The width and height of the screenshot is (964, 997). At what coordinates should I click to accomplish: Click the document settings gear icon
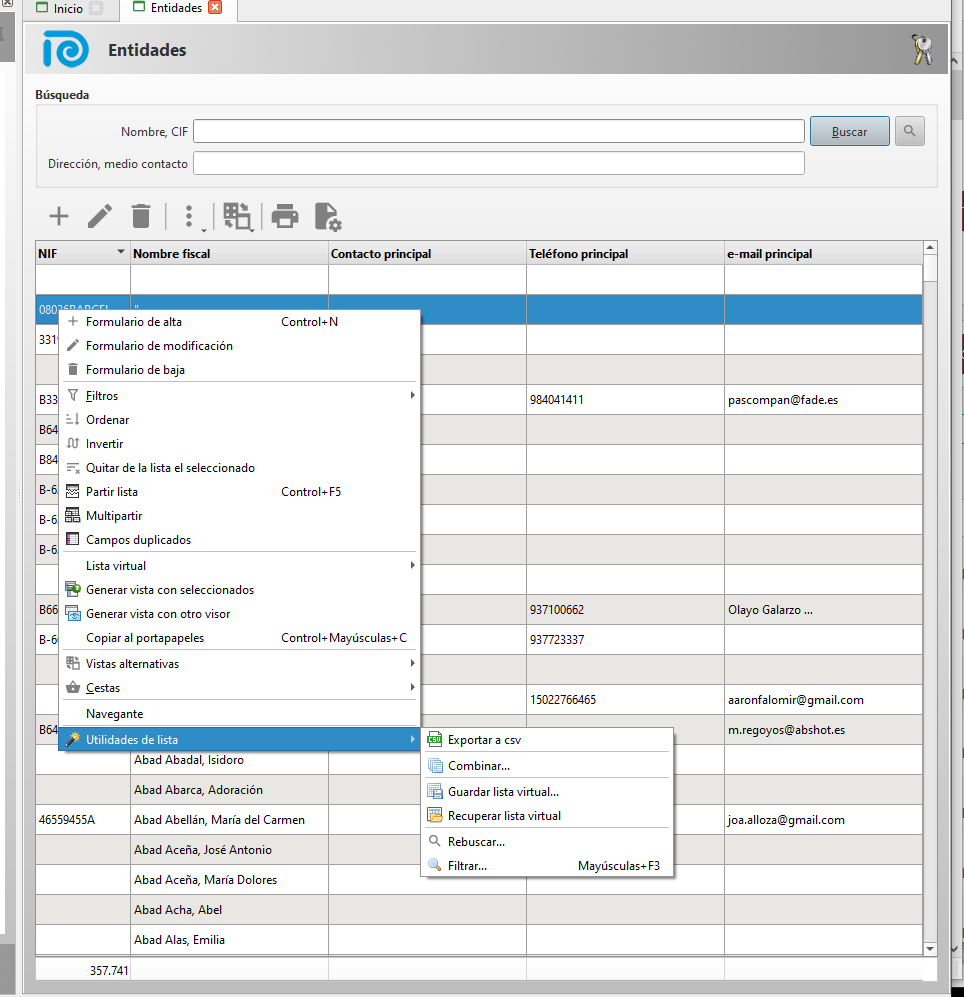(x=328, y=216)
